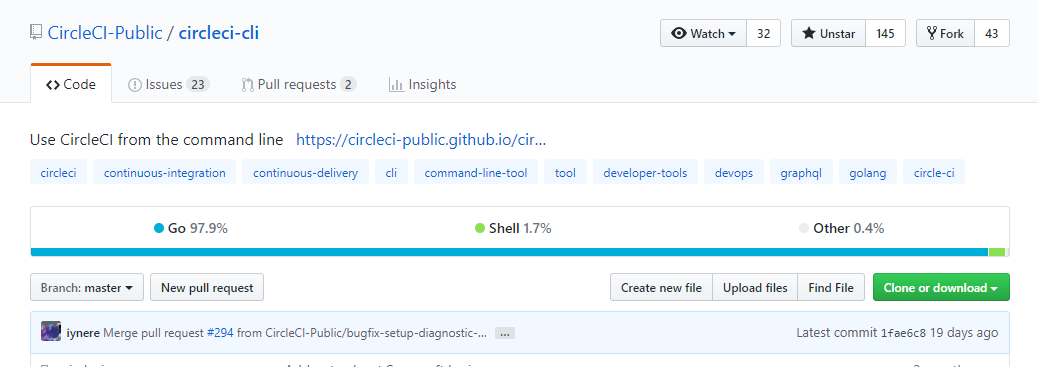The image size is (1038, 367).
Task: Open the circleci-cli repository link
Action: coord(218,32)
